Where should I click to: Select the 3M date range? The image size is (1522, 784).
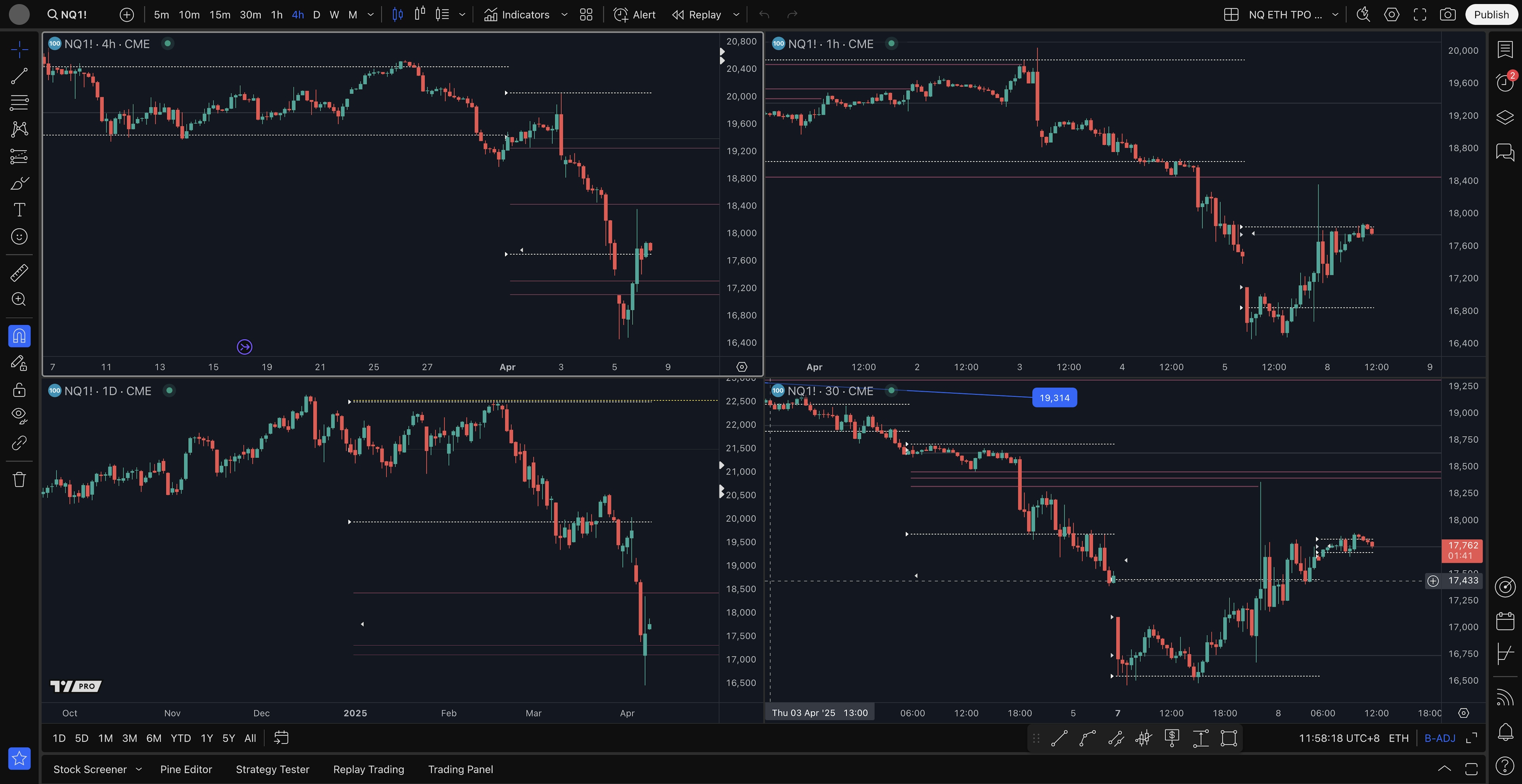[x=129, y=738]
